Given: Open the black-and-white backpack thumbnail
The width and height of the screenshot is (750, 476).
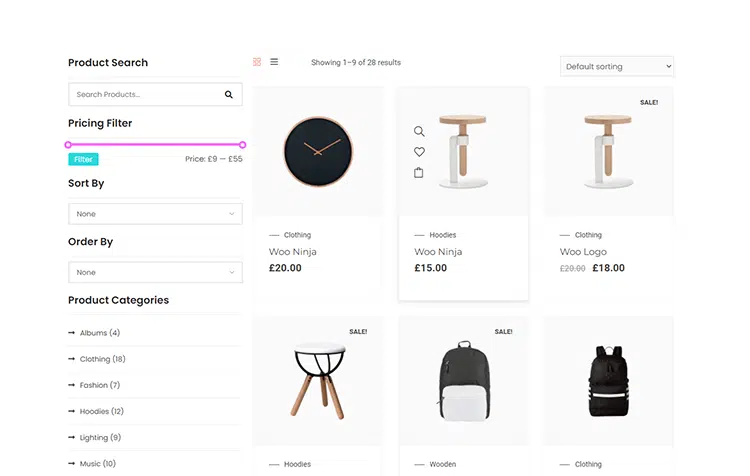Looking at the screenshot, I should [463, 381].
